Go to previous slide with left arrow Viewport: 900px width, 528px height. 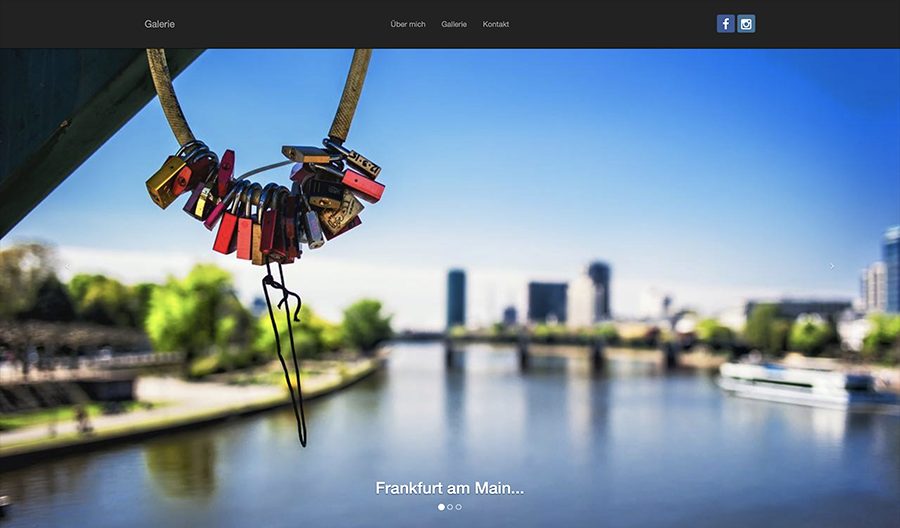pyautogui.click(x=67, y=267)
